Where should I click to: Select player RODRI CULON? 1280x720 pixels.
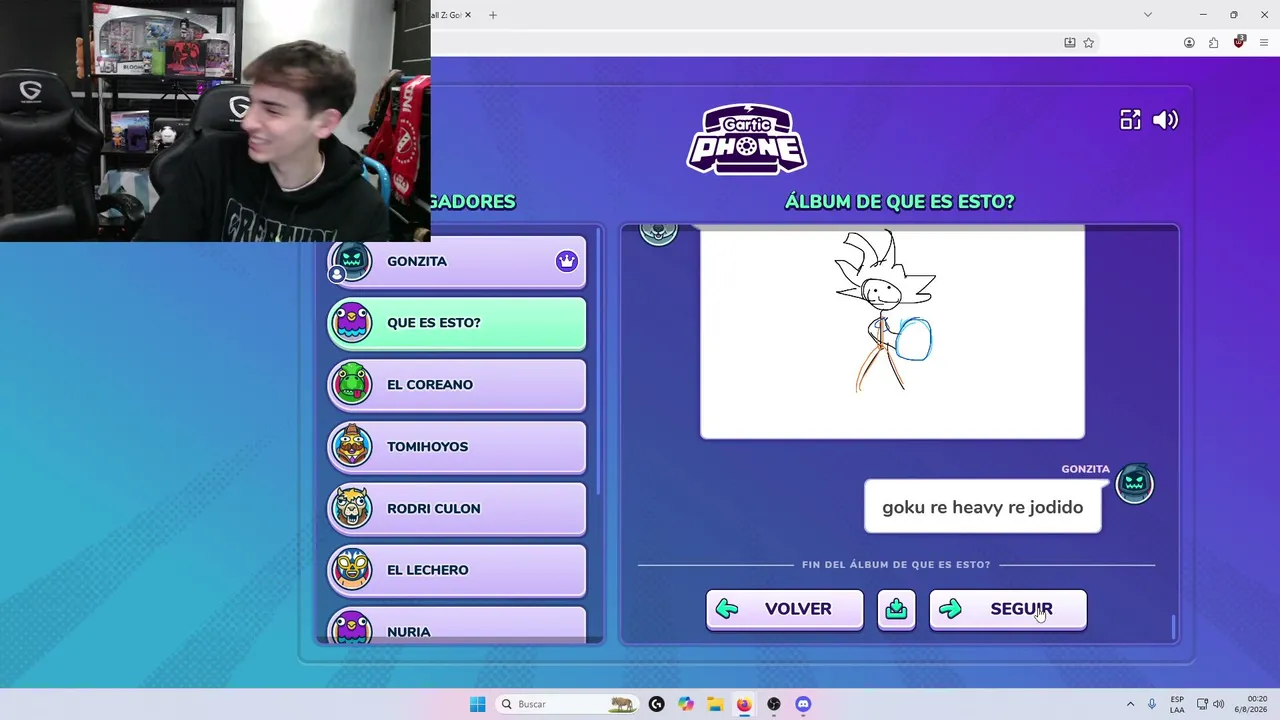coord(457,509)
